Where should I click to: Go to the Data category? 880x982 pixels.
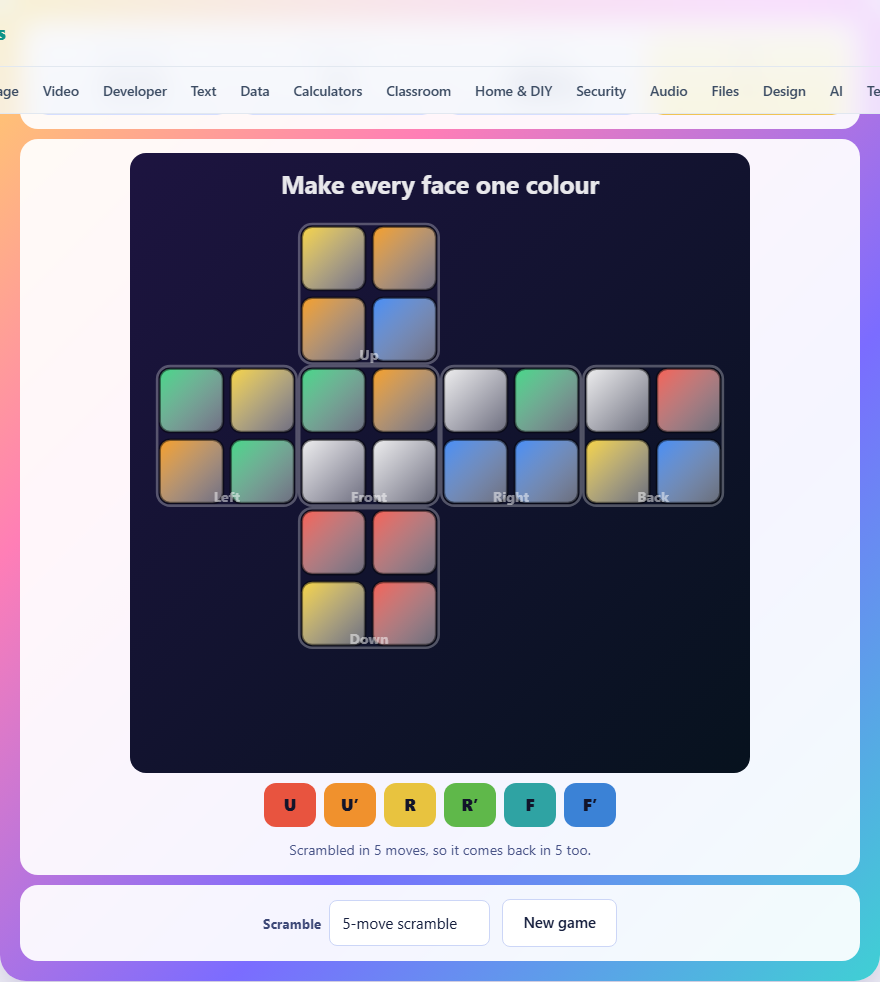(255, 91)
